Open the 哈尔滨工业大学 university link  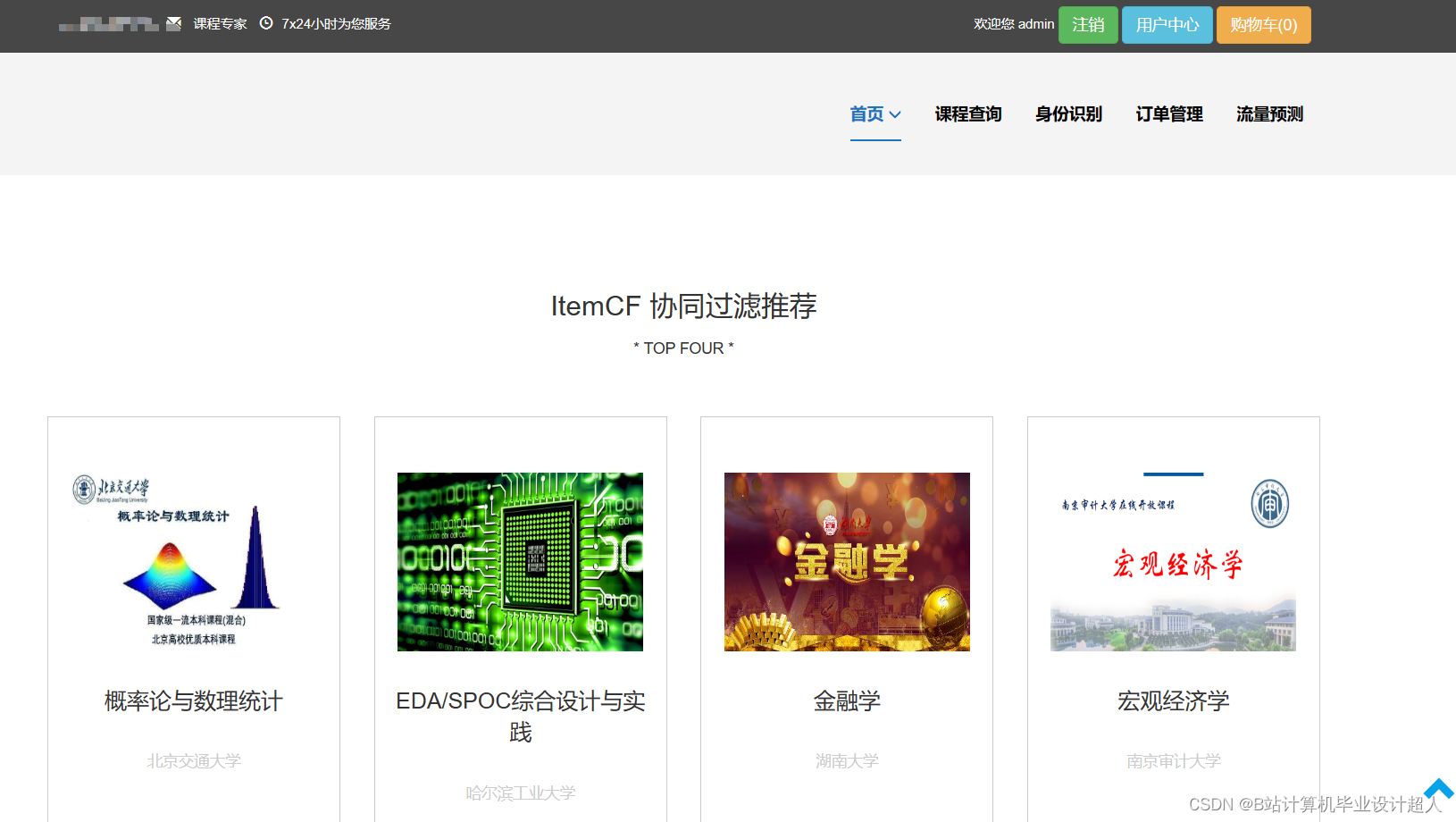pos(520,793)
